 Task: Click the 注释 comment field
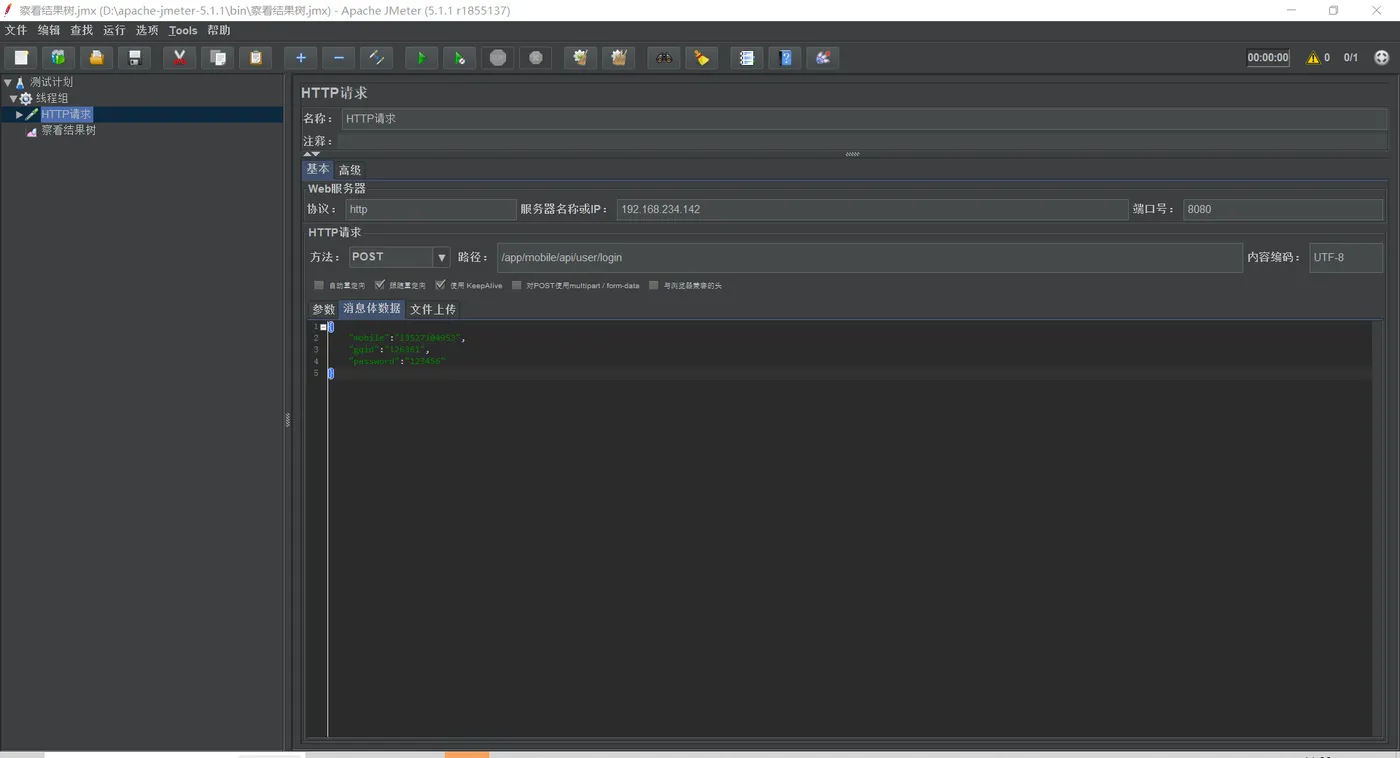pos(864,141)
